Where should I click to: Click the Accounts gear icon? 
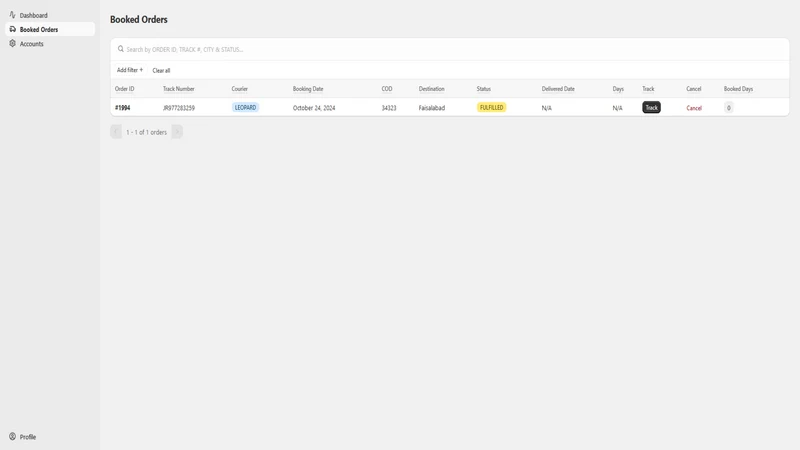click(x=12, y=43)
